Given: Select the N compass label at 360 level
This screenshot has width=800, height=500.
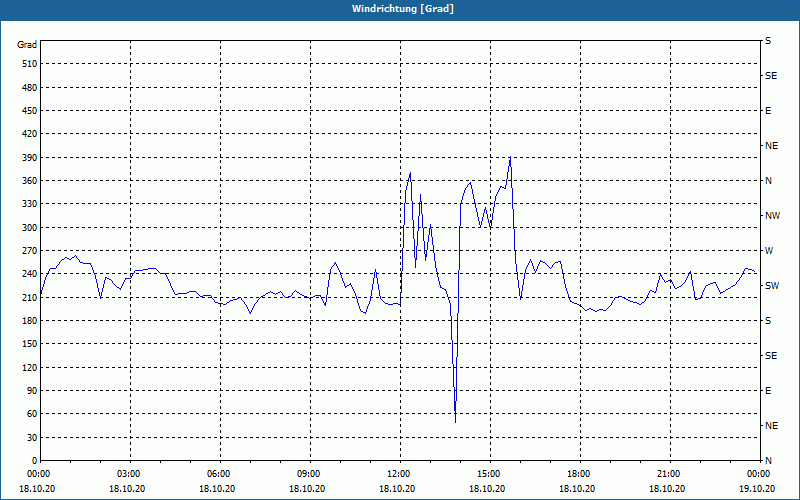Looking at the screenshot, I should (768, 181).
